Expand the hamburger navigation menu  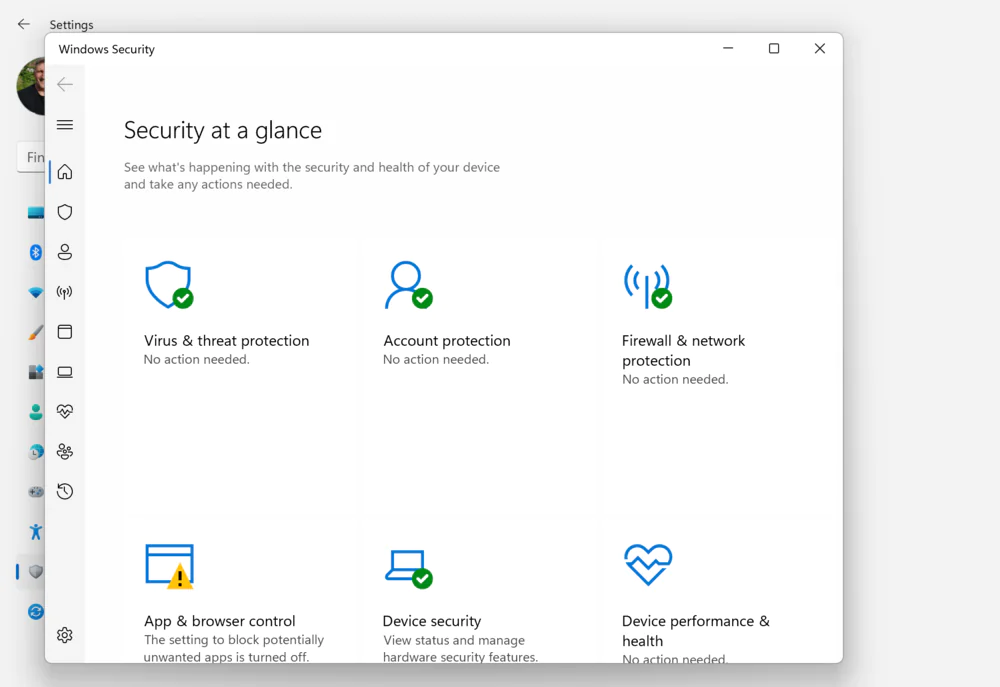(65, 125)
